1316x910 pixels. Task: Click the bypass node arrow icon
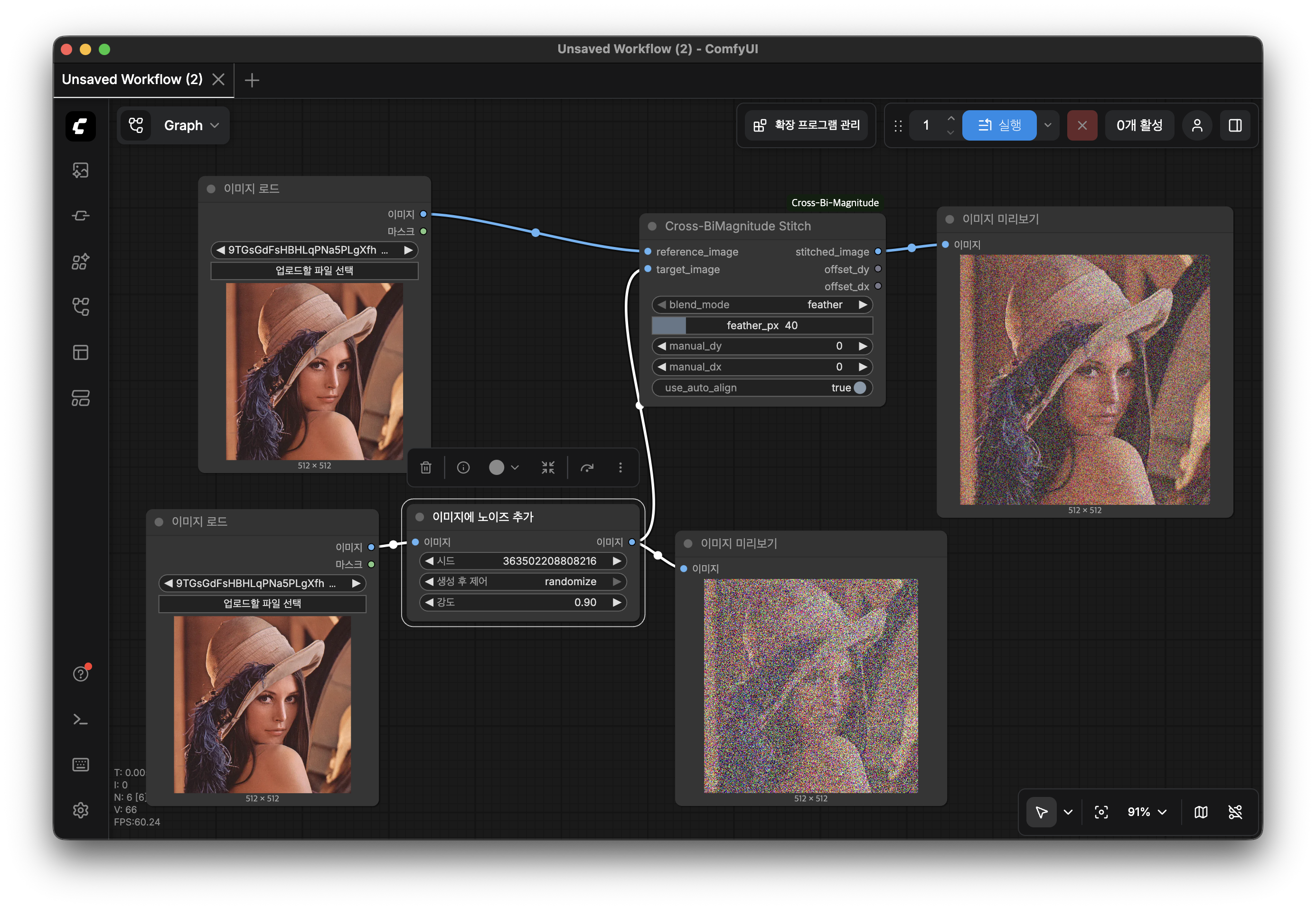coord(587,467)
